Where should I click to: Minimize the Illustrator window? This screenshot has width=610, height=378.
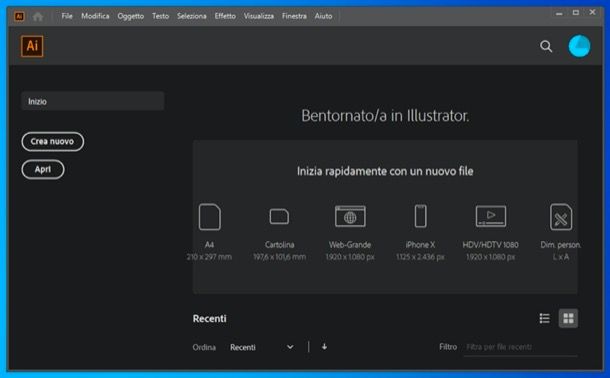pos(559,13)
